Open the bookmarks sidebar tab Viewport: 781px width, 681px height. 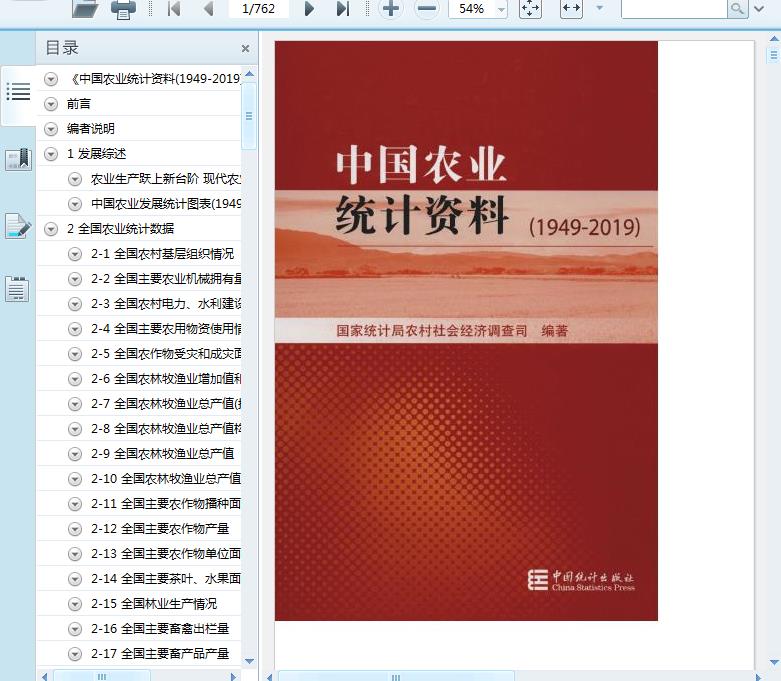coord(18,159)
